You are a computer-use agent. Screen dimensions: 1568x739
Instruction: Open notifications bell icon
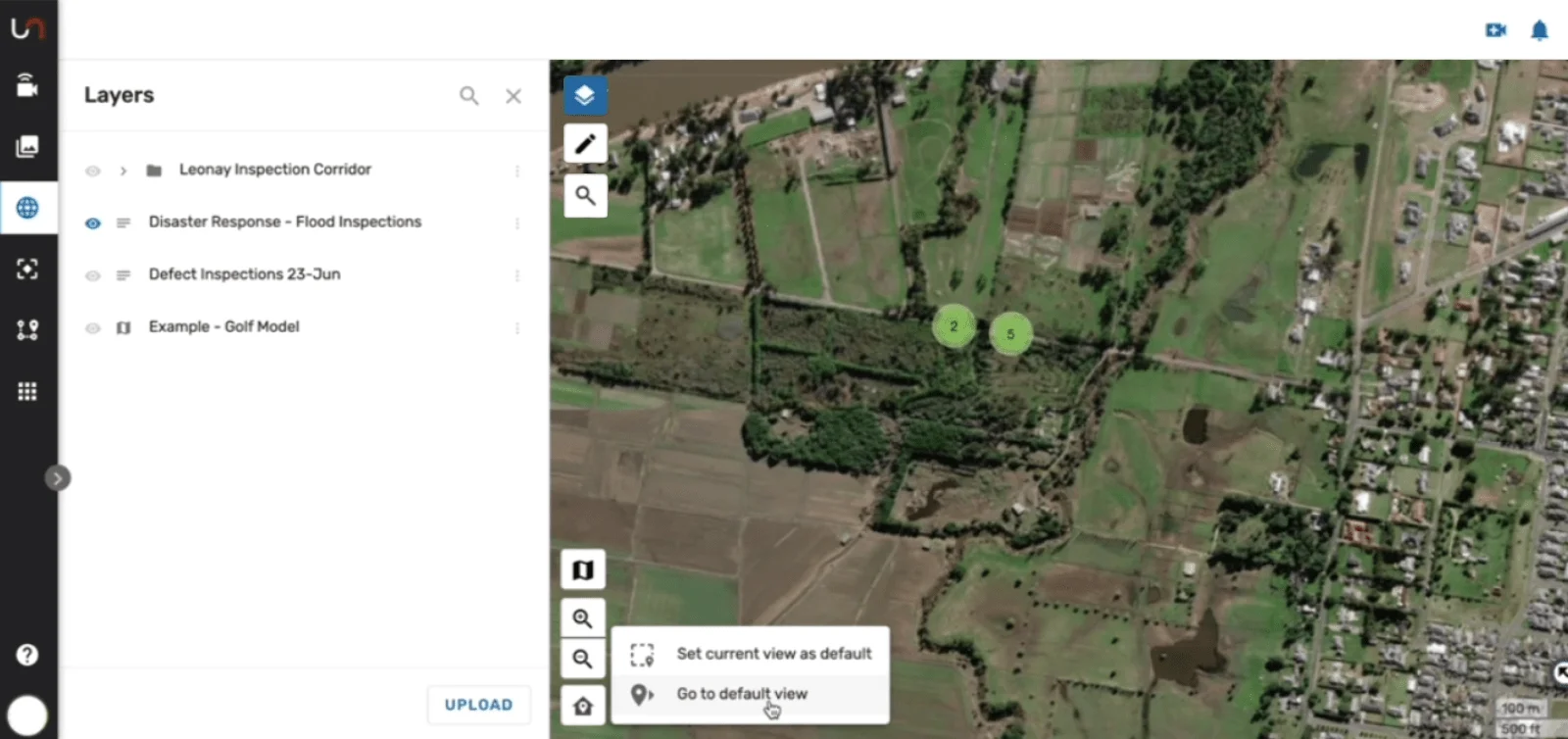tap(1540, 30)
